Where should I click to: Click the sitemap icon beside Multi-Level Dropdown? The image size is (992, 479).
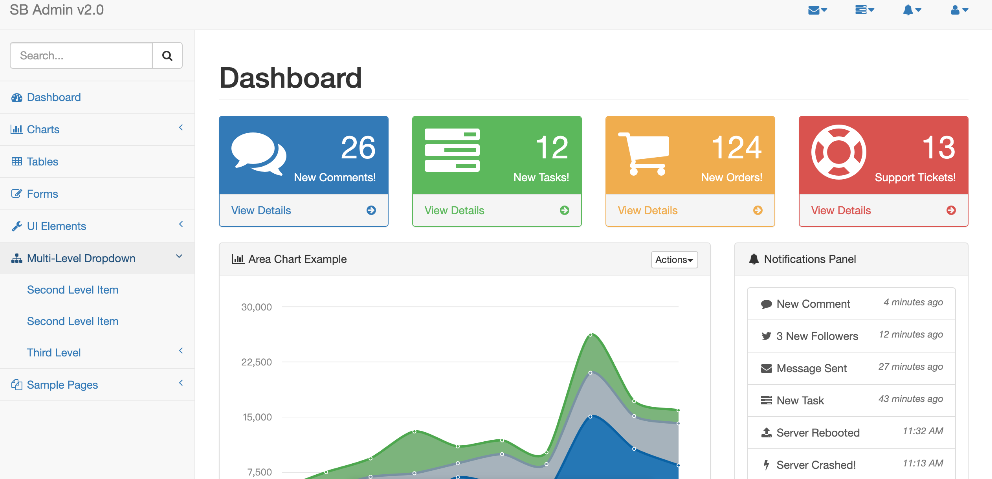coord(16,258)
